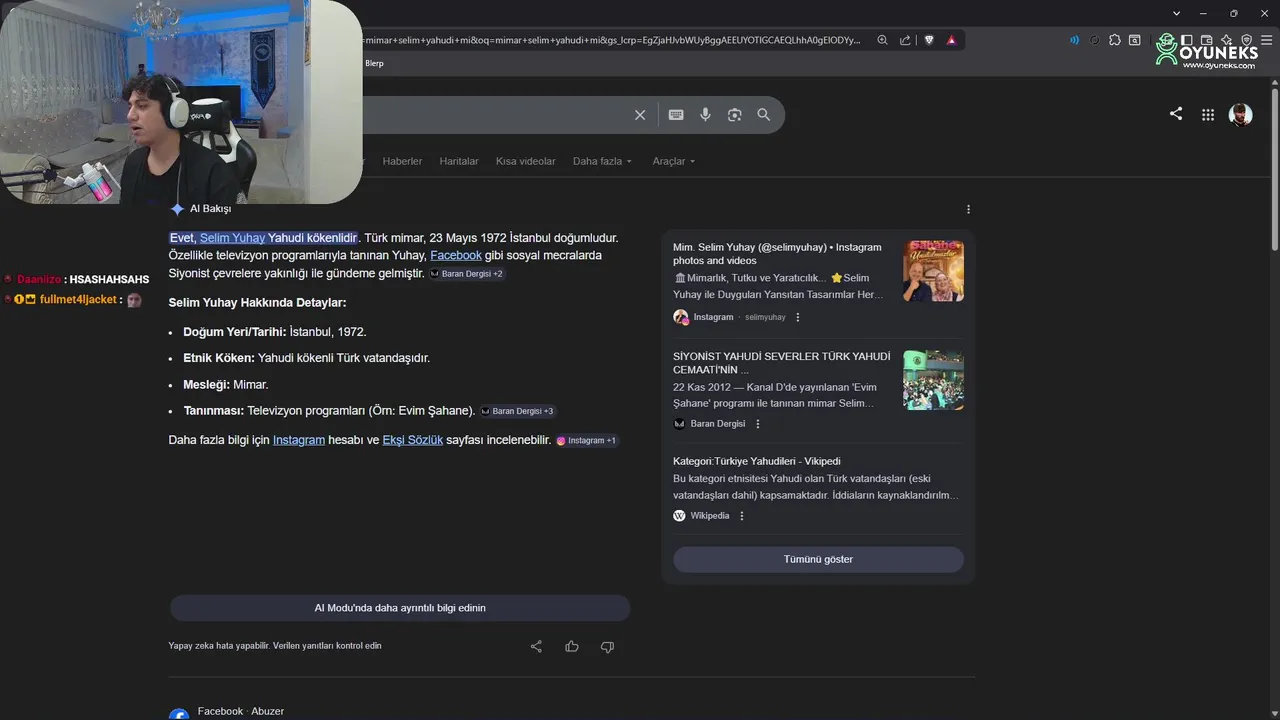Open the Baran Dergisi +3 source chip

click(517, 411)
